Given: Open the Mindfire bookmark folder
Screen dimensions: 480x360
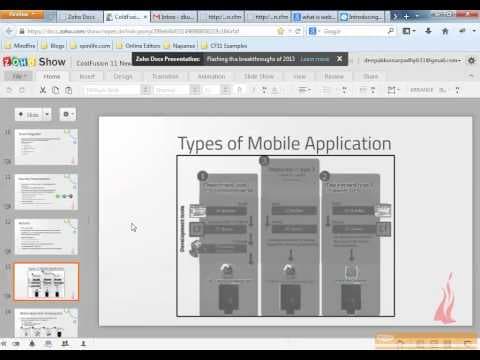Looking at the screenshot, I should pos(20,45).
